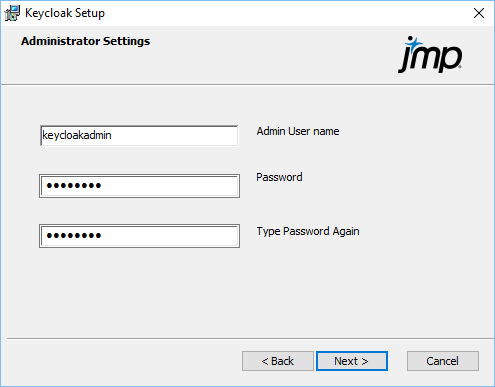Proceed with the Next > button
The height and width of the screenshot is (387, 495).
click(352, 361)
